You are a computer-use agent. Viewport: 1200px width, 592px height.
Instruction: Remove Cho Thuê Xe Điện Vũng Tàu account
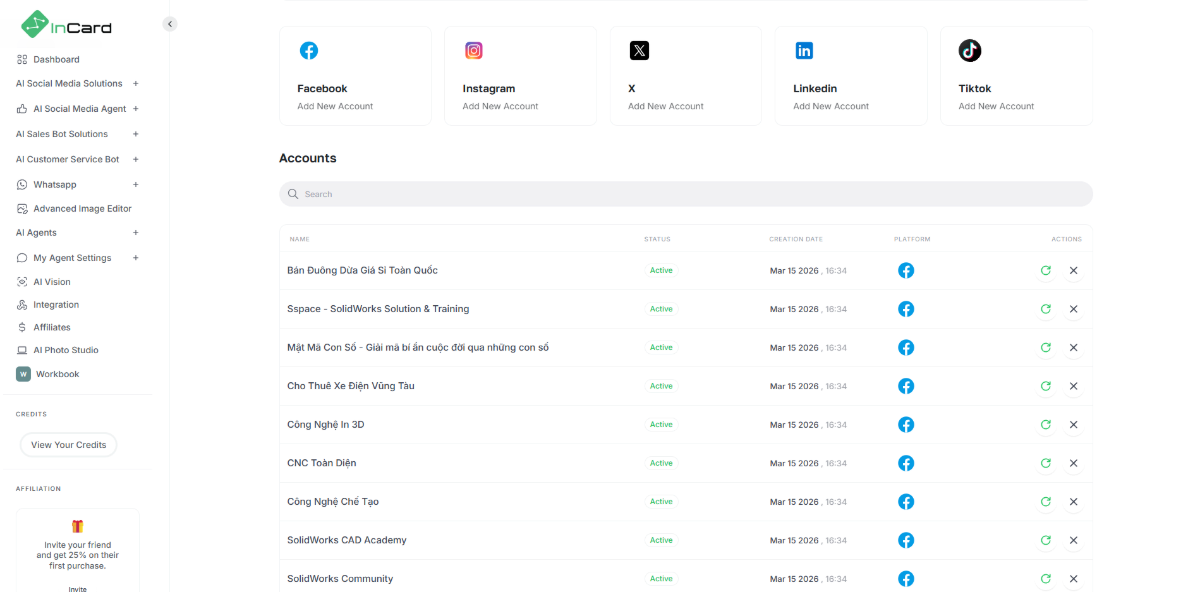tap(1073, 386)
